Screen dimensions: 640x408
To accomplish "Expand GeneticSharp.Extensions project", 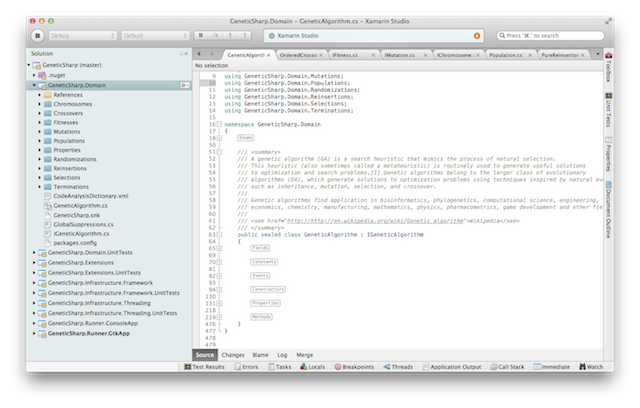I will point(34,262).
